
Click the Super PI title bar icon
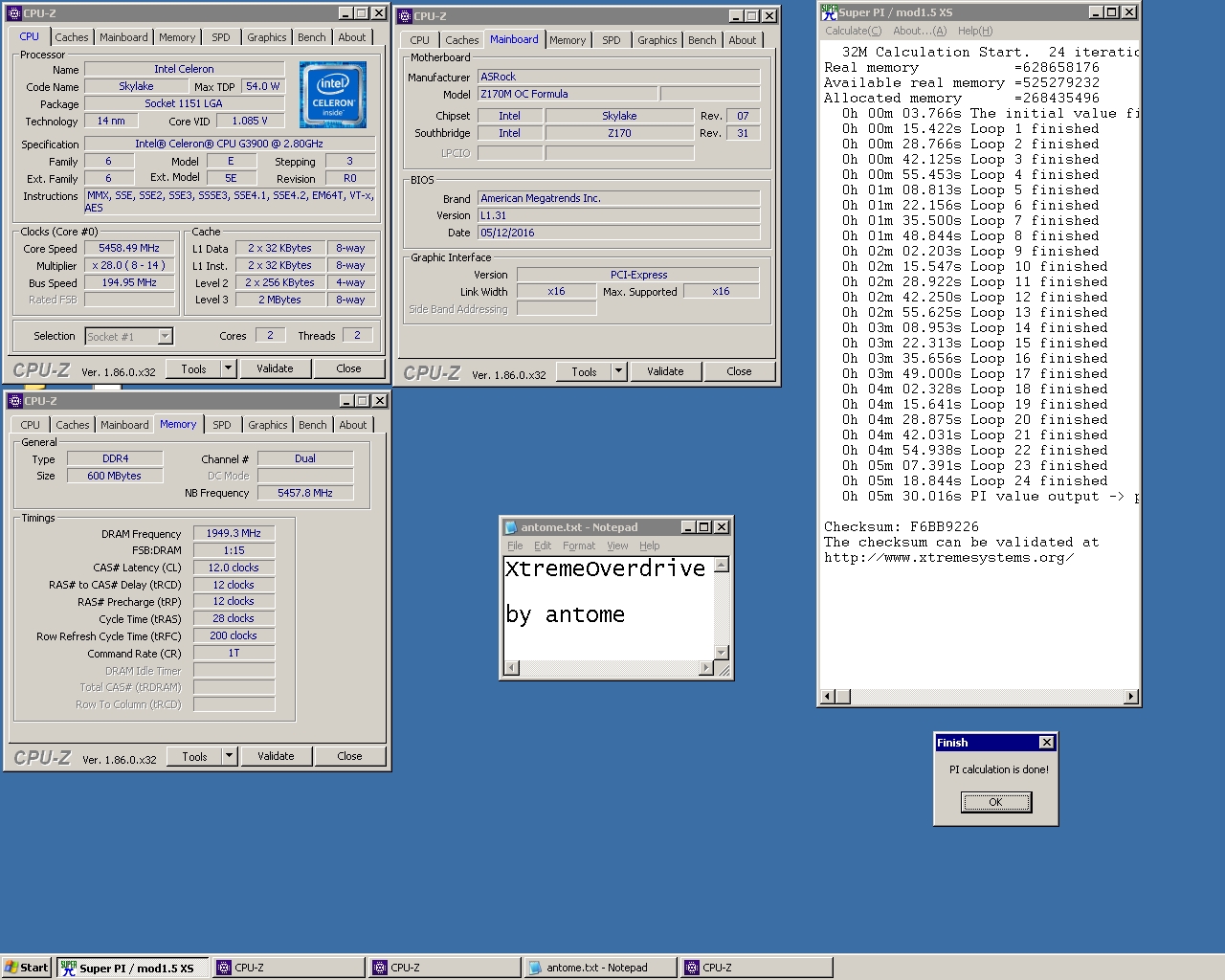point(829,12)
